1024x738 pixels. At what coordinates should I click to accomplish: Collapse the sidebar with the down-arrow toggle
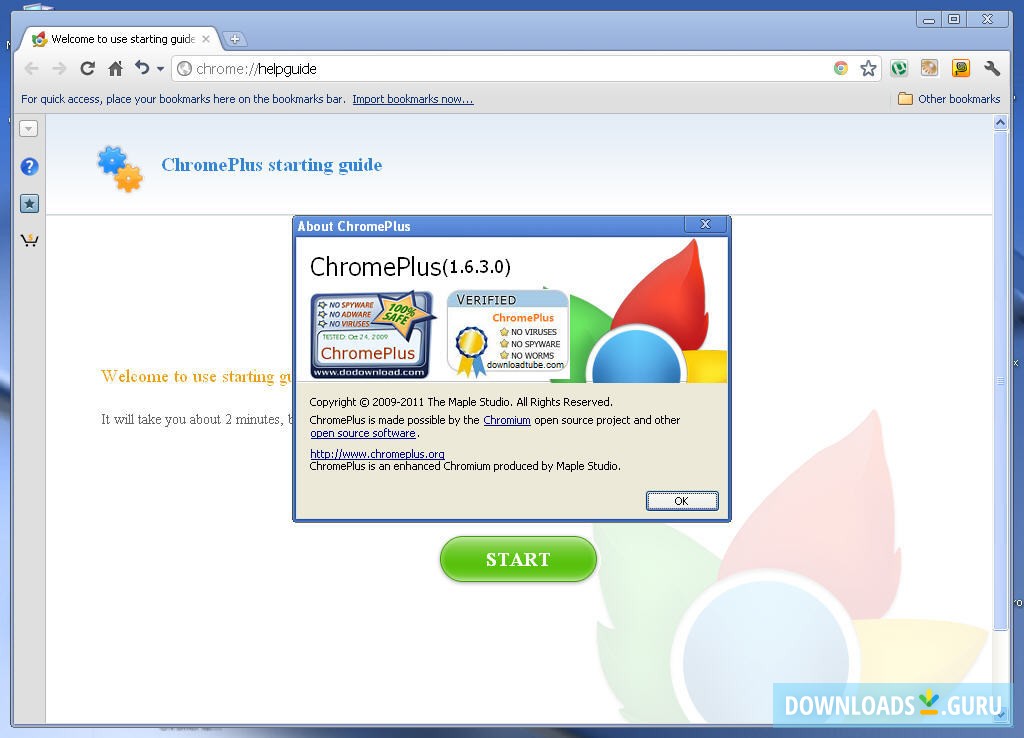[29, 128]
